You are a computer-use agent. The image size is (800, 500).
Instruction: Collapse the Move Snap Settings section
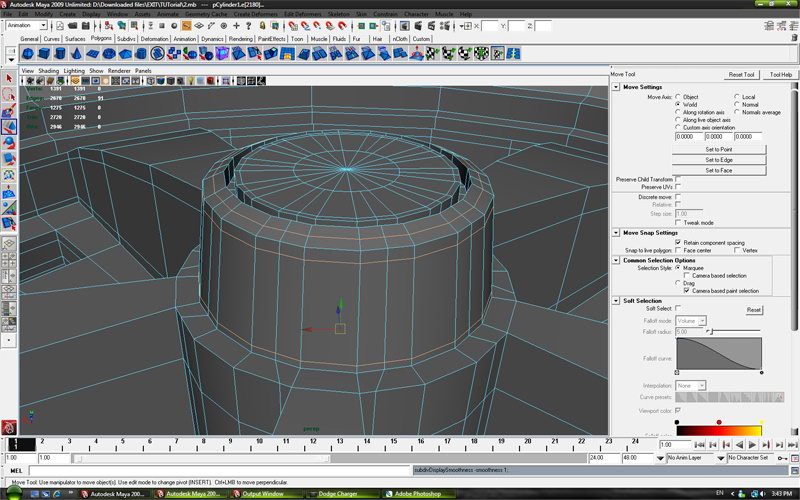pyautogui.click(x=616, y=233)
